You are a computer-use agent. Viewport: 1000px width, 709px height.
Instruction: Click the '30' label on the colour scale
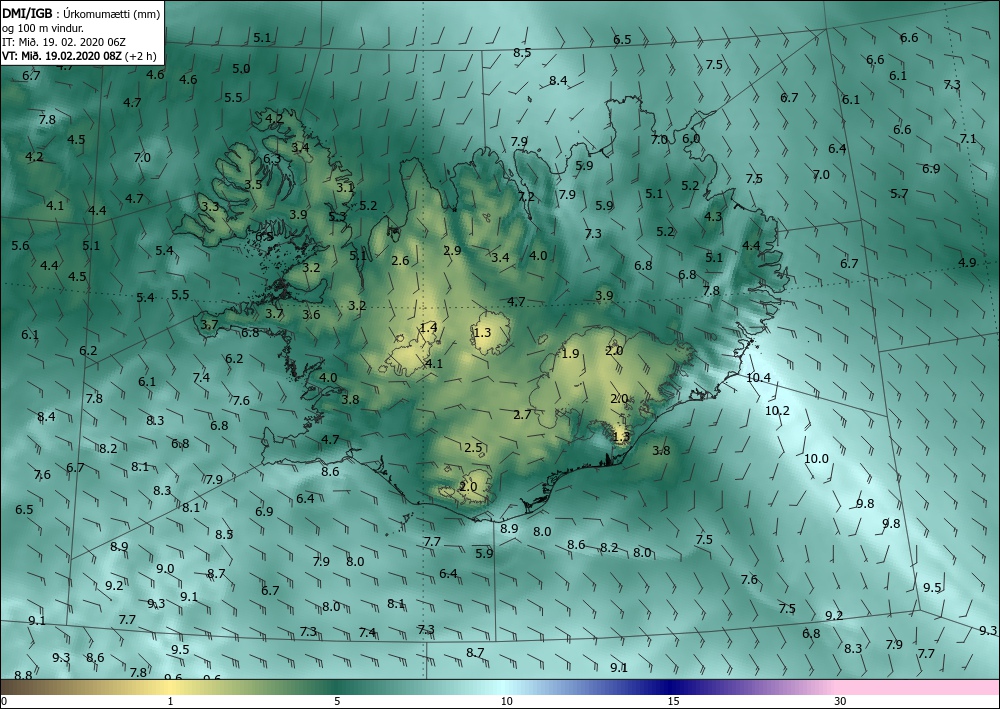(841, 702)
